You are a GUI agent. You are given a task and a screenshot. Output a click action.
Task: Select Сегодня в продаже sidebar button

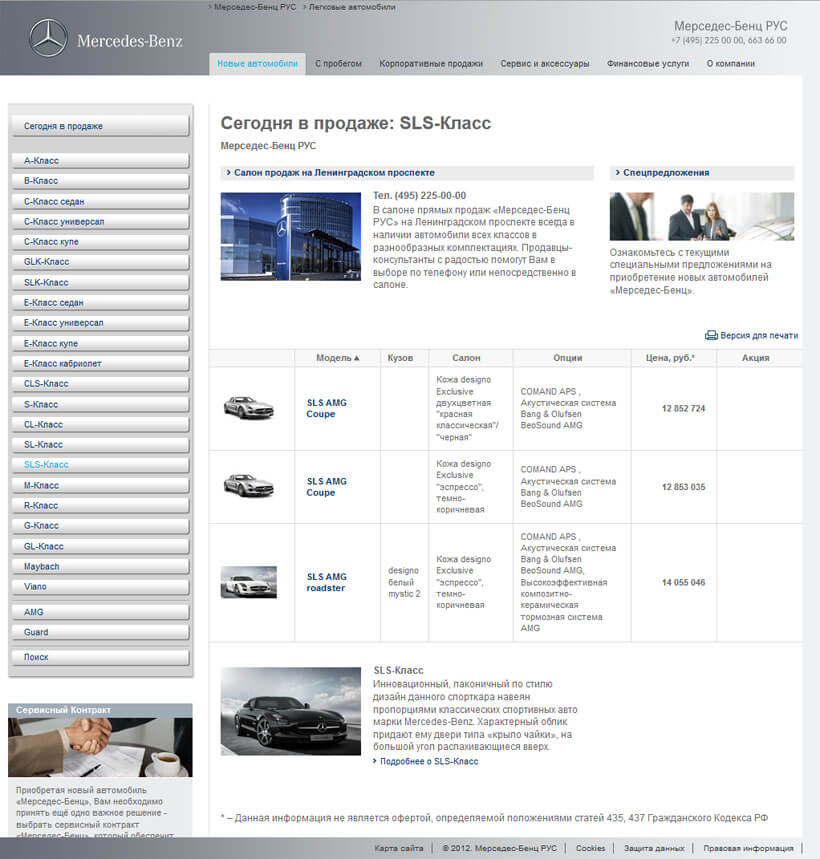pyautogui.click(x=100, y=126)
